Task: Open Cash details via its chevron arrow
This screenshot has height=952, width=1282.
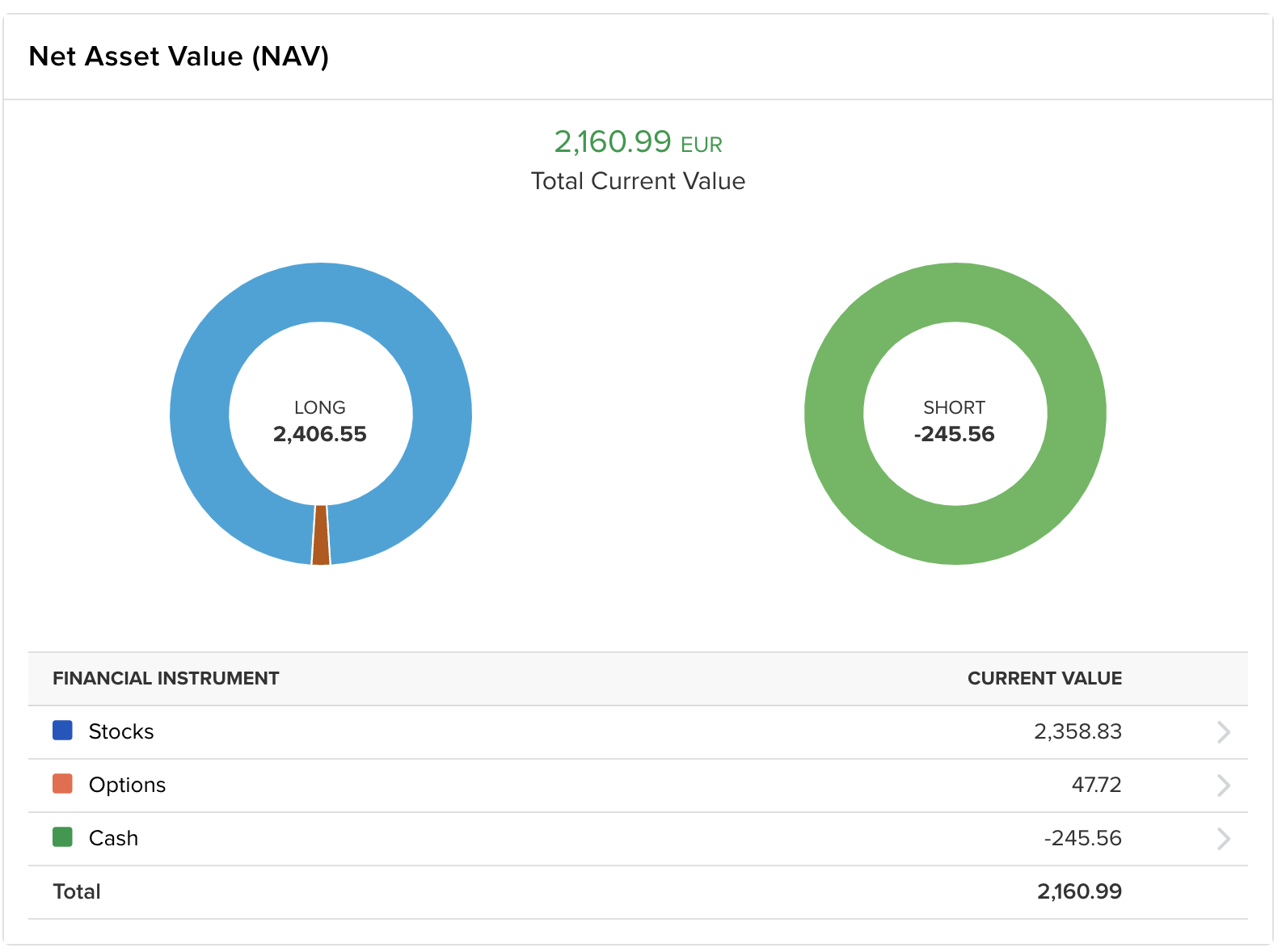Action: point(1223,839)
